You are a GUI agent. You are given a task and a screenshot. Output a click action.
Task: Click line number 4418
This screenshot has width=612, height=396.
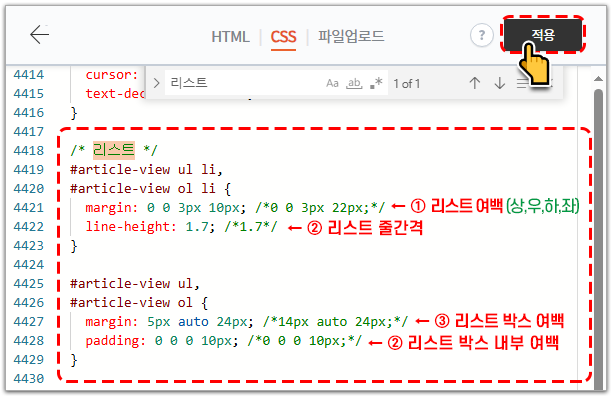29,151
